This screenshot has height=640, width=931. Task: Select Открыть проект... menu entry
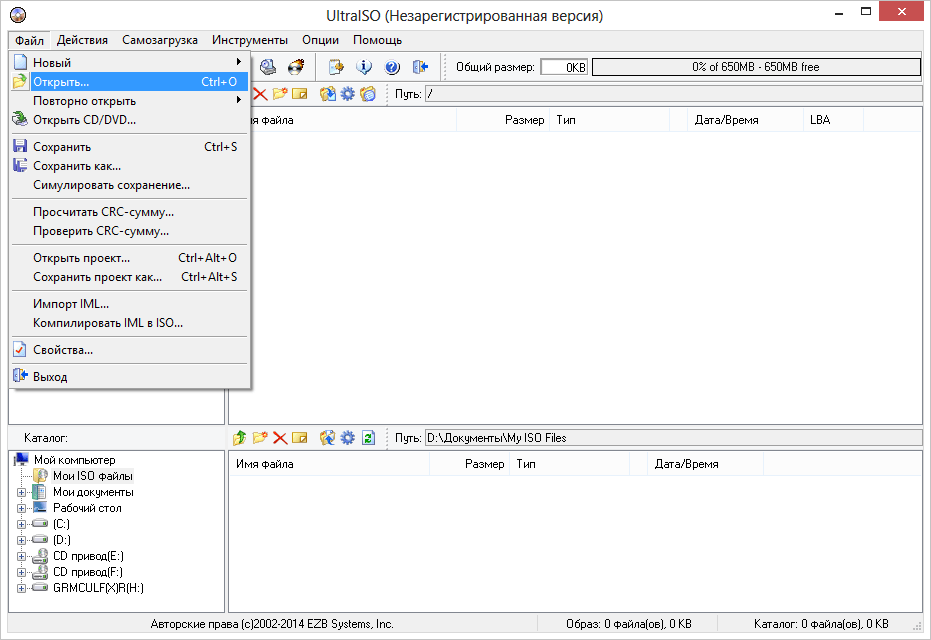[129, 258]
